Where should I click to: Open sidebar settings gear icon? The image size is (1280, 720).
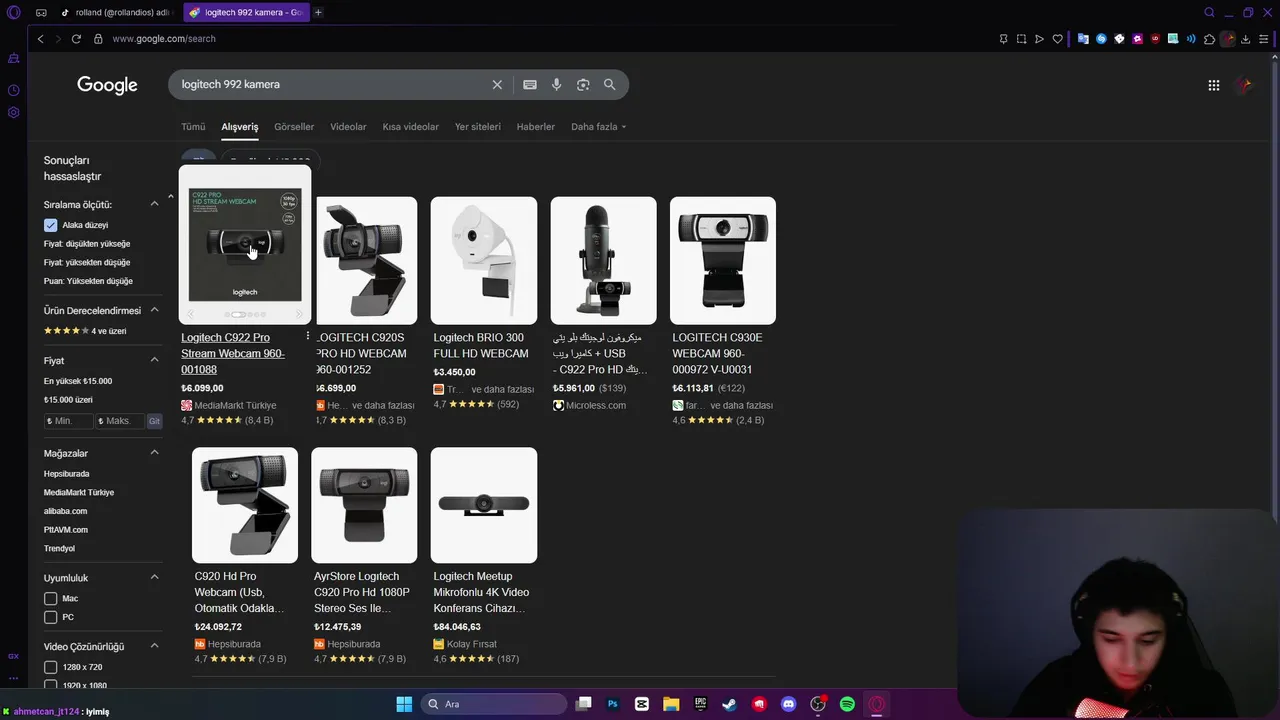[13, 112]
